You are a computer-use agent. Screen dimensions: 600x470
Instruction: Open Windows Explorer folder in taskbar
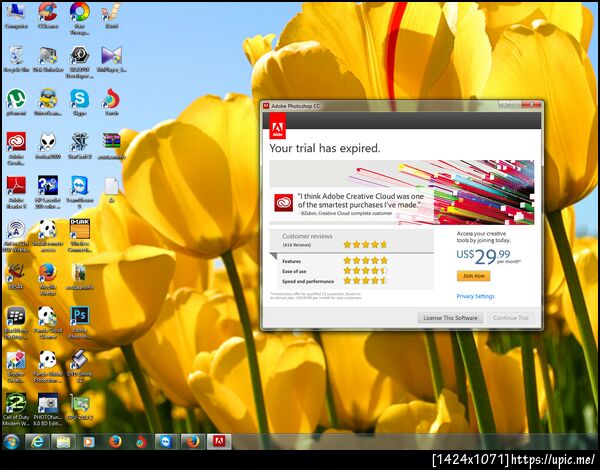[x=63, y=442]
